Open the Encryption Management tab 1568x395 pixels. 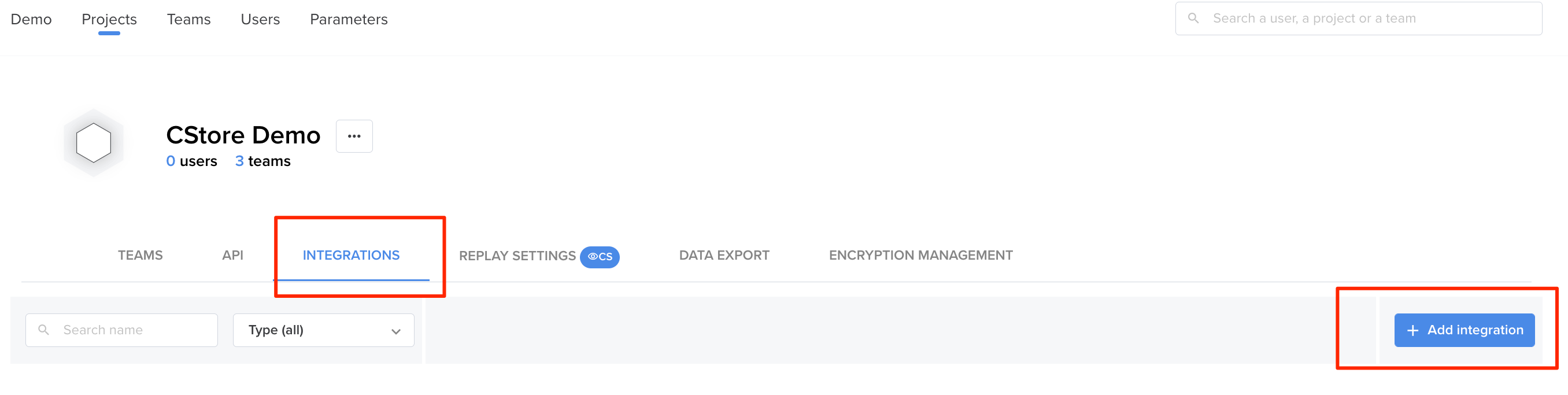pos(920,255)
